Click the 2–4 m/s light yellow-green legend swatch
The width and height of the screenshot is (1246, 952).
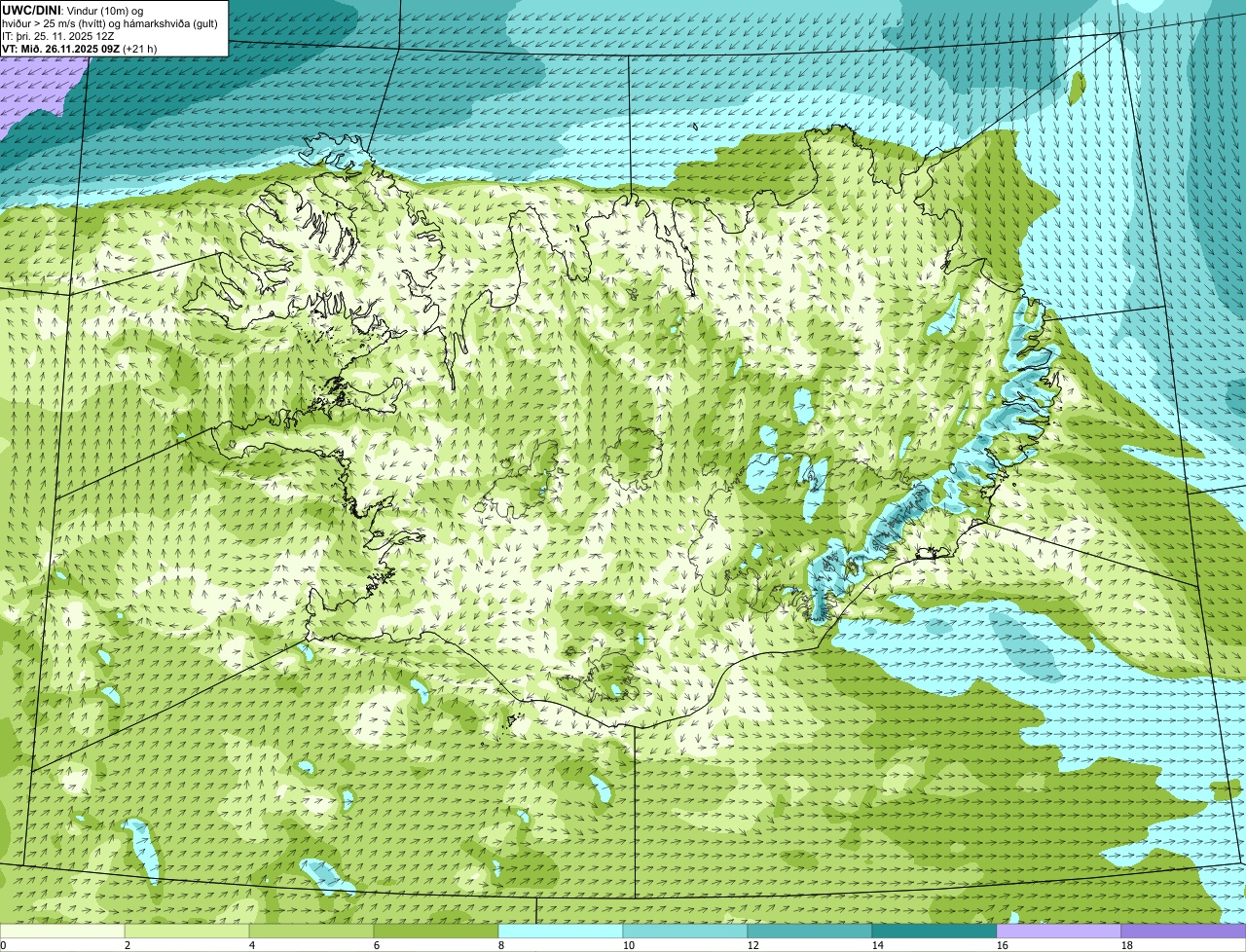coord(187,931)
